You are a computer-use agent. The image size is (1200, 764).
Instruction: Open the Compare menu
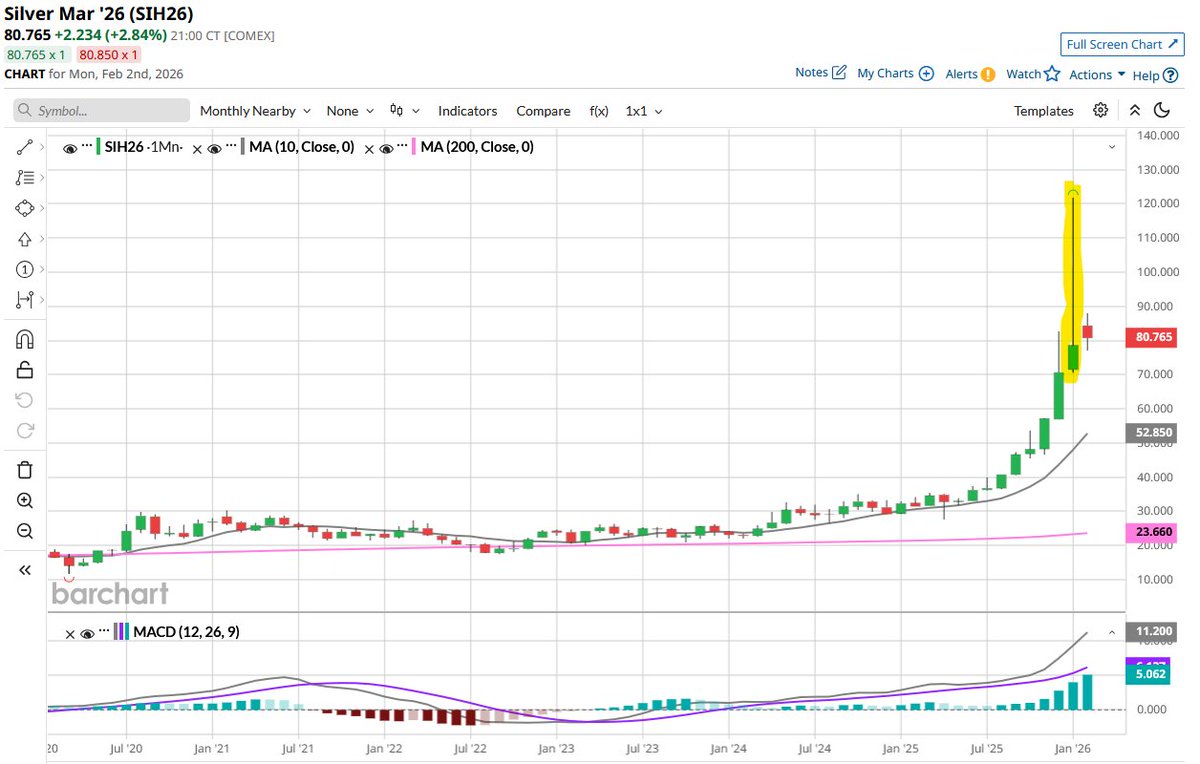click(x=543, y=111)
